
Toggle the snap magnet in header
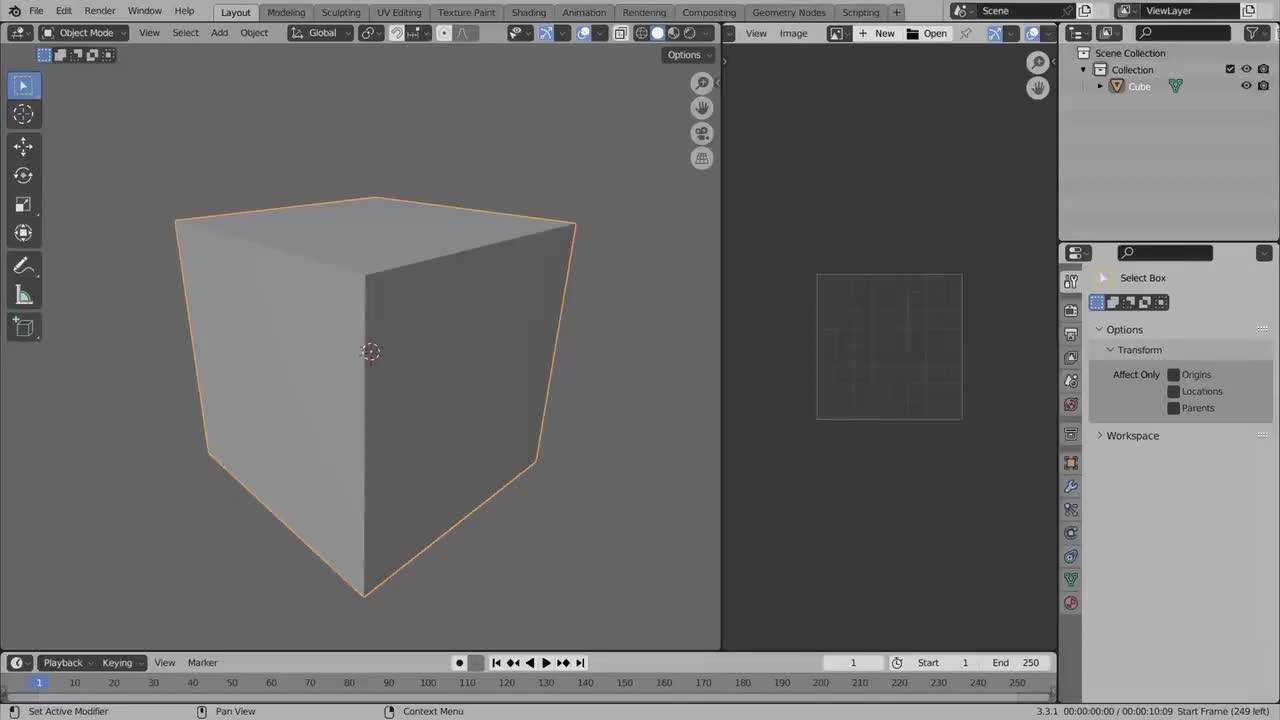coord(396,33)
